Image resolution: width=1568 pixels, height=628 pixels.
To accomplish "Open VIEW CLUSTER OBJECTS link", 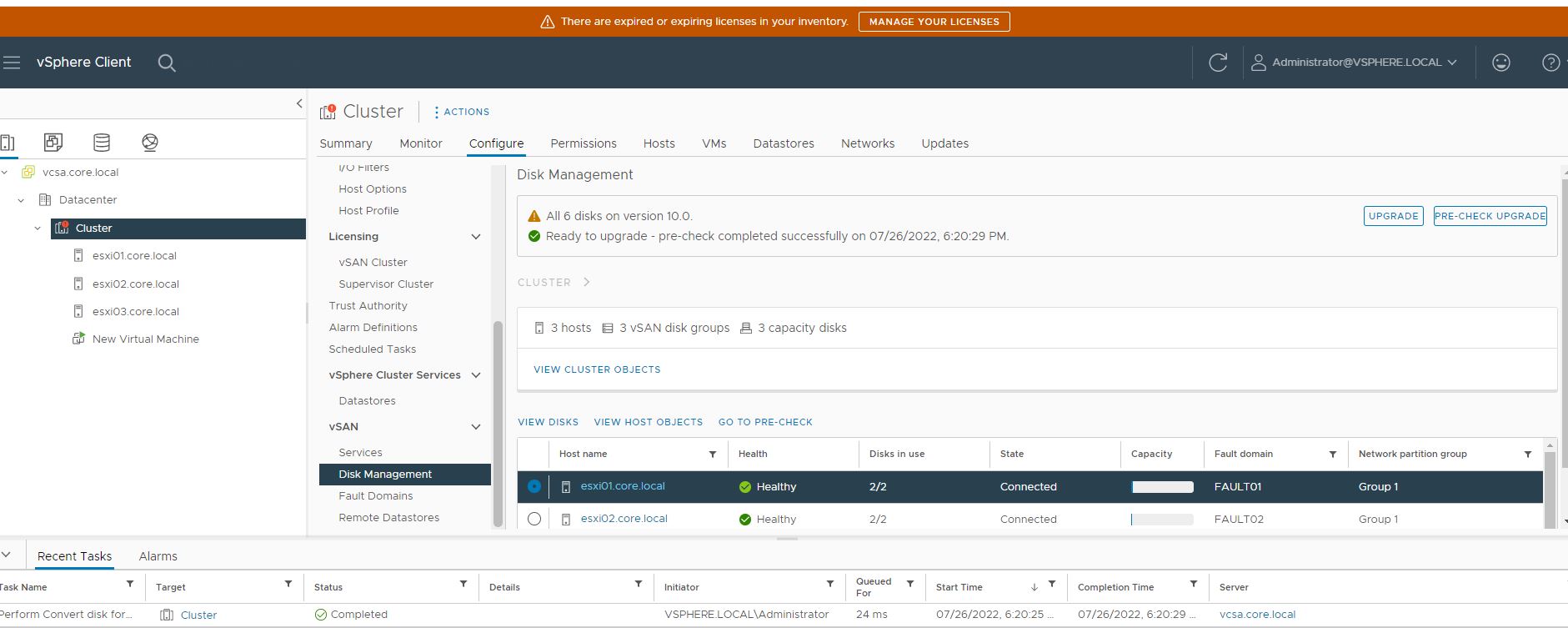I will tap(597, 369).
